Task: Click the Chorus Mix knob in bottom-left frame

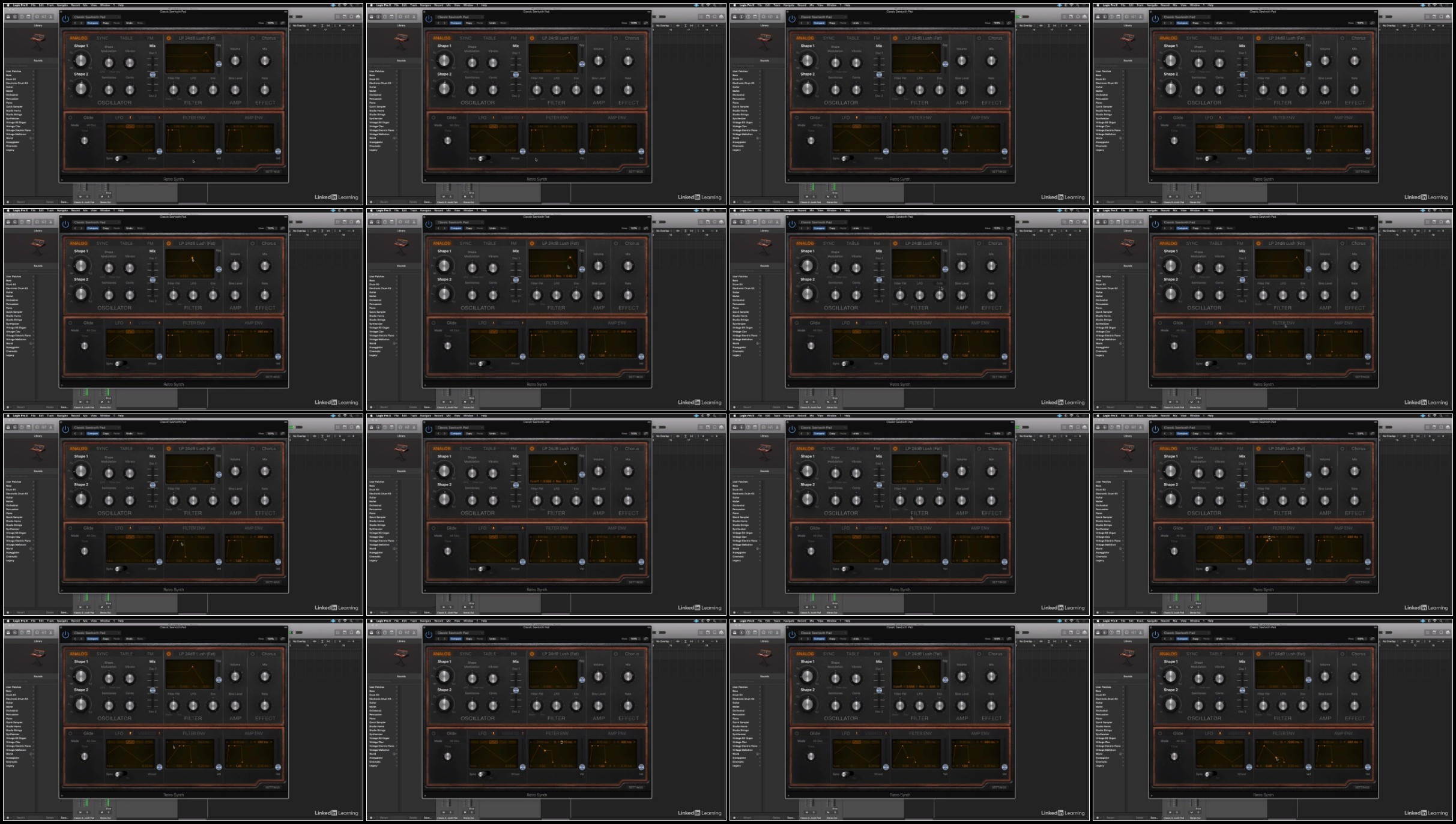Action: (x=265, y=676)
